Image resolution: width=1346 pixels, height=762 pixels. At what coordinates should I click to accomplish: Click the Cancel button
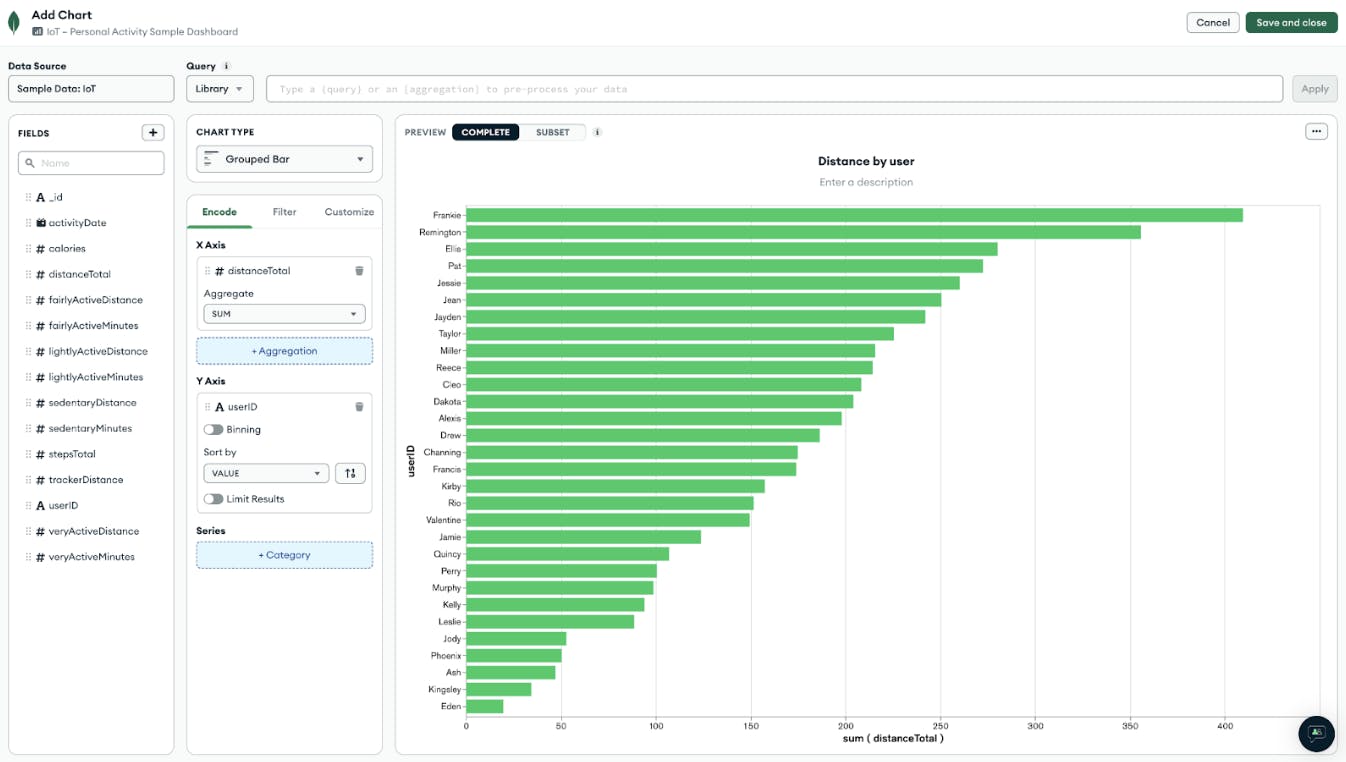point(1213,22)
